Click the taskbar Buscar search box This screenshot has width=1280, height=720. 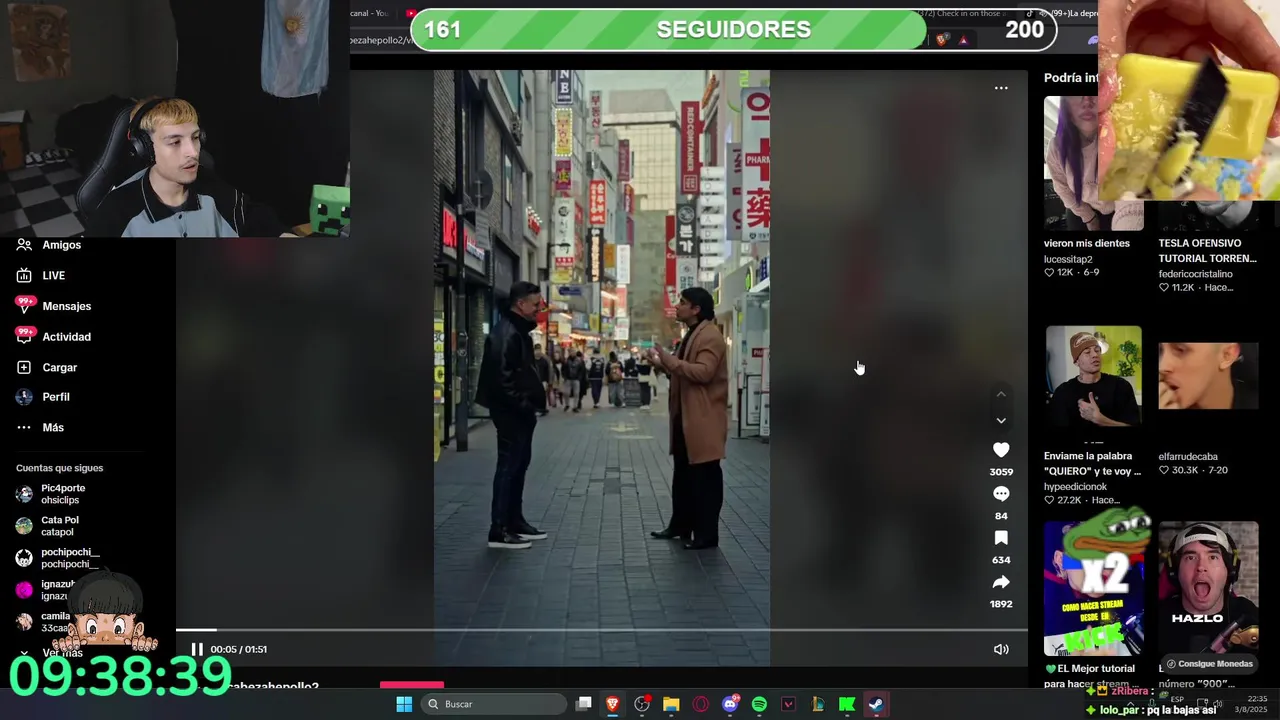click(x=494, y=704)
